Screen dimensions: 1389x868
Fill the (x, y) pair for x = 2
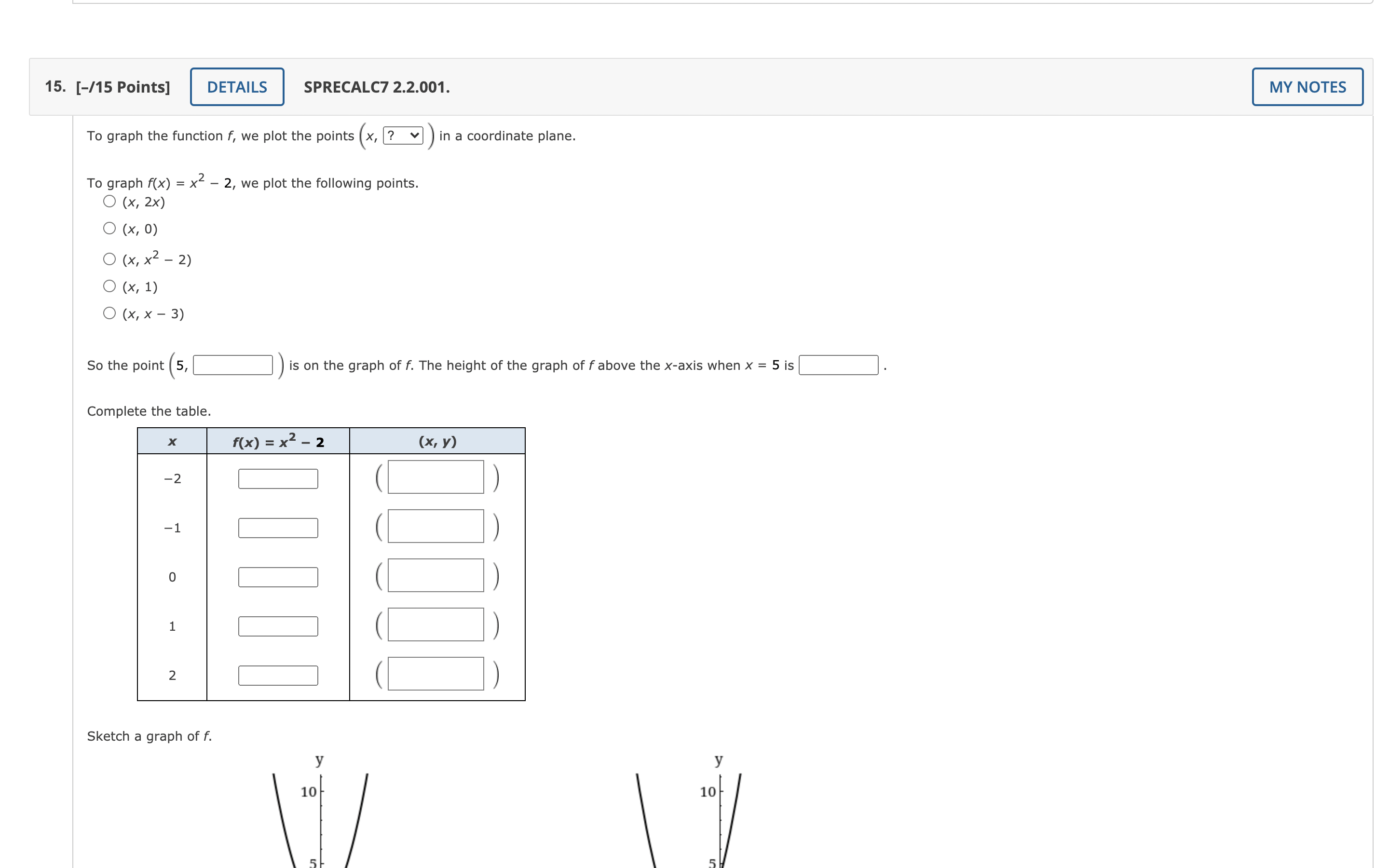coord(436,675)
